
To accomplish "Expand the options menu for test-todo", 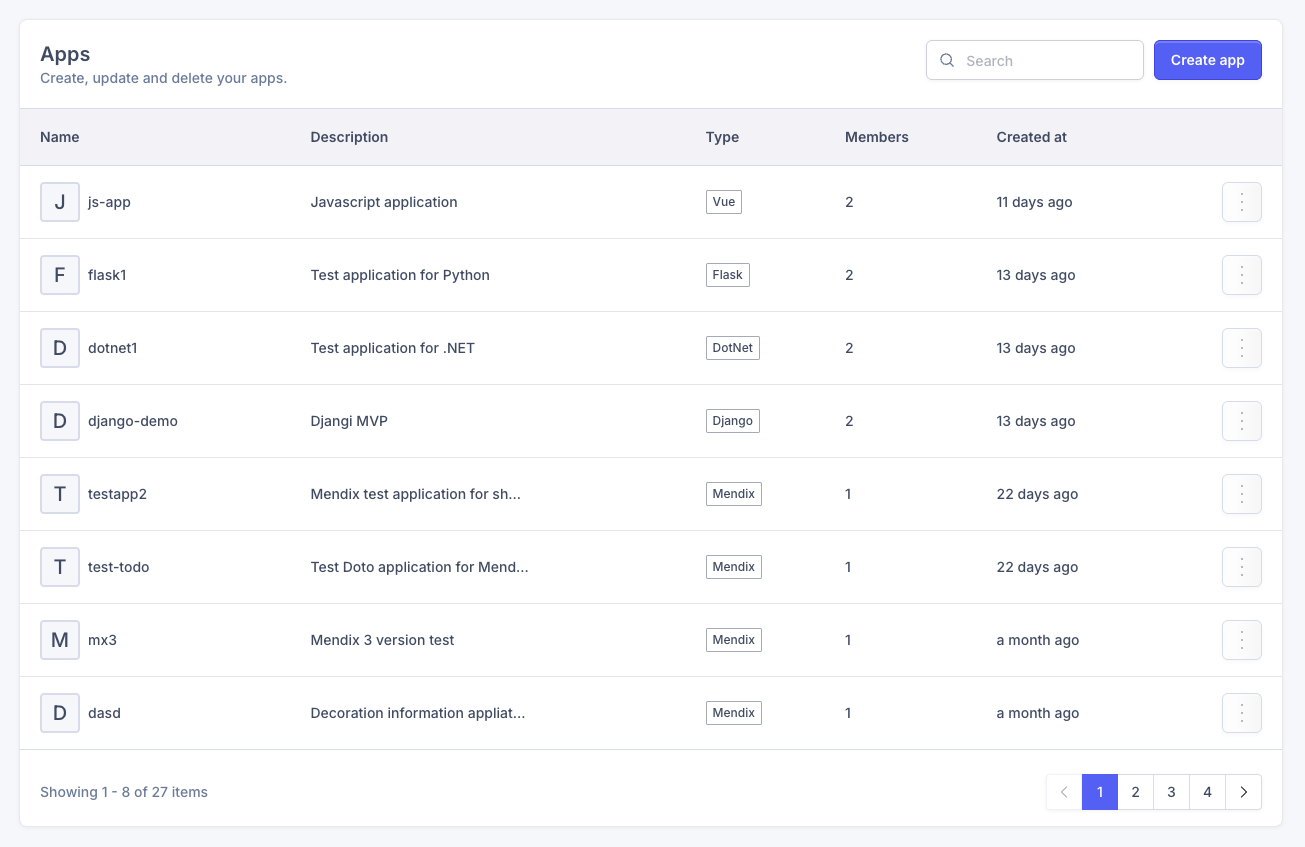I will coord(1241,567).
